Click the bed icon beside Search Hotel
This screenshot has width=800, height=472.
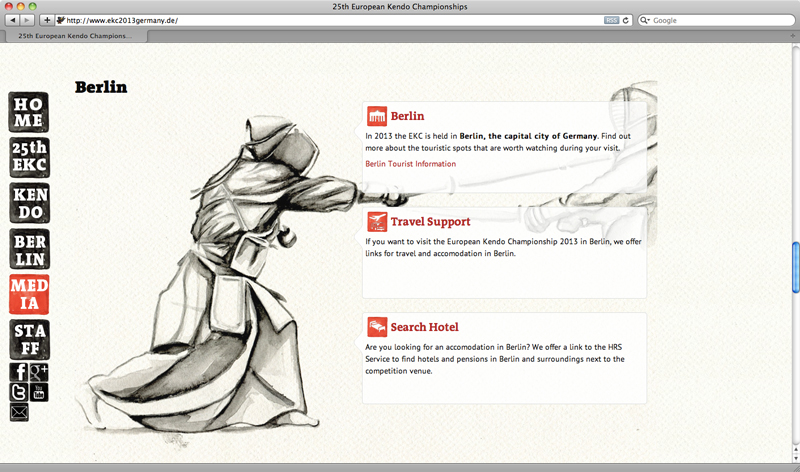pyautogui.click(x=377, y=327)
